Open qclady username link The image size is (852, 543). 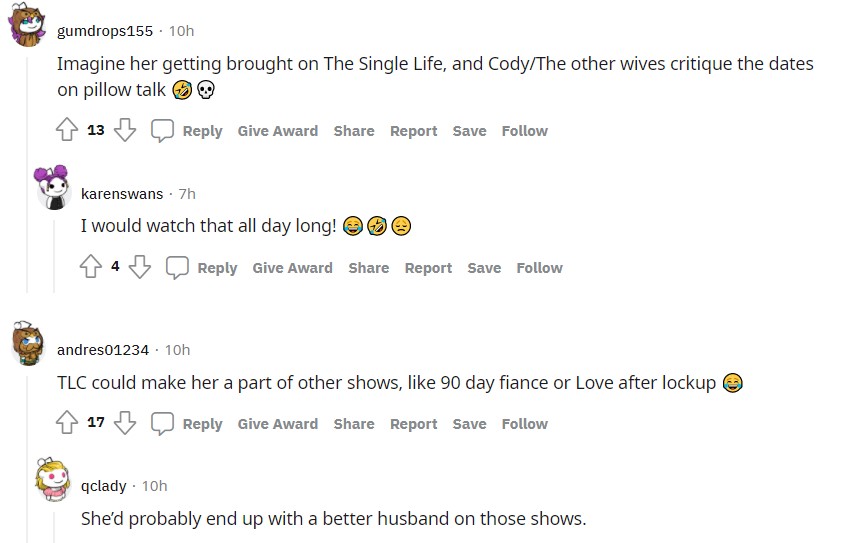[104, 486]
